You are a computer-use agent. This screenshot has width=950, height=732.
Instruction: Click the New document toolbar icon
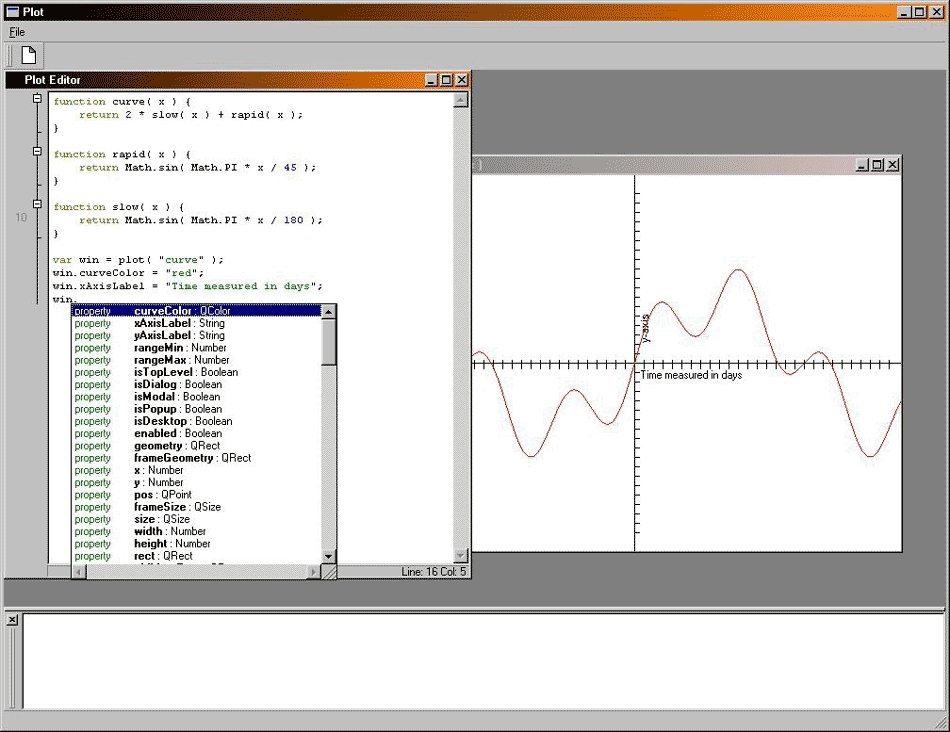(29, 55)
